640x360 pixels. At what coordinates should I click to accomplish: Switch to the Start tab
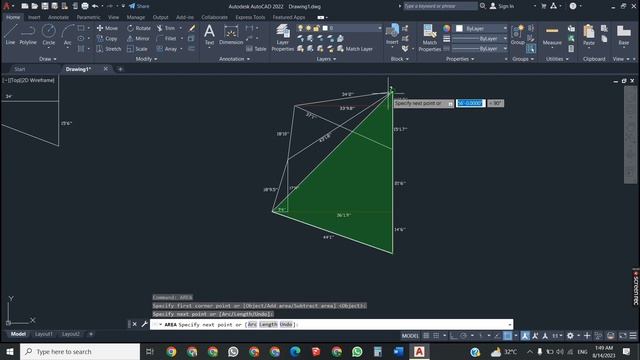click(x=20, y=69)
